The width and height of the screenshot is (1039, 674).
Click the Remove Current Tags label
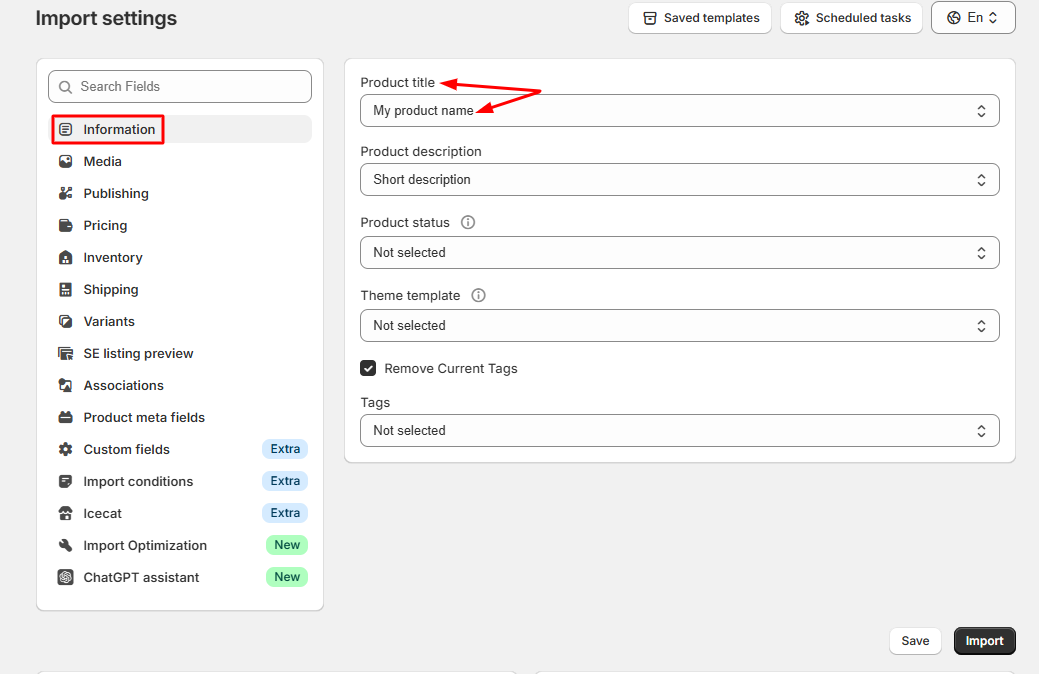pyautogui.click(x=451, y=368)
